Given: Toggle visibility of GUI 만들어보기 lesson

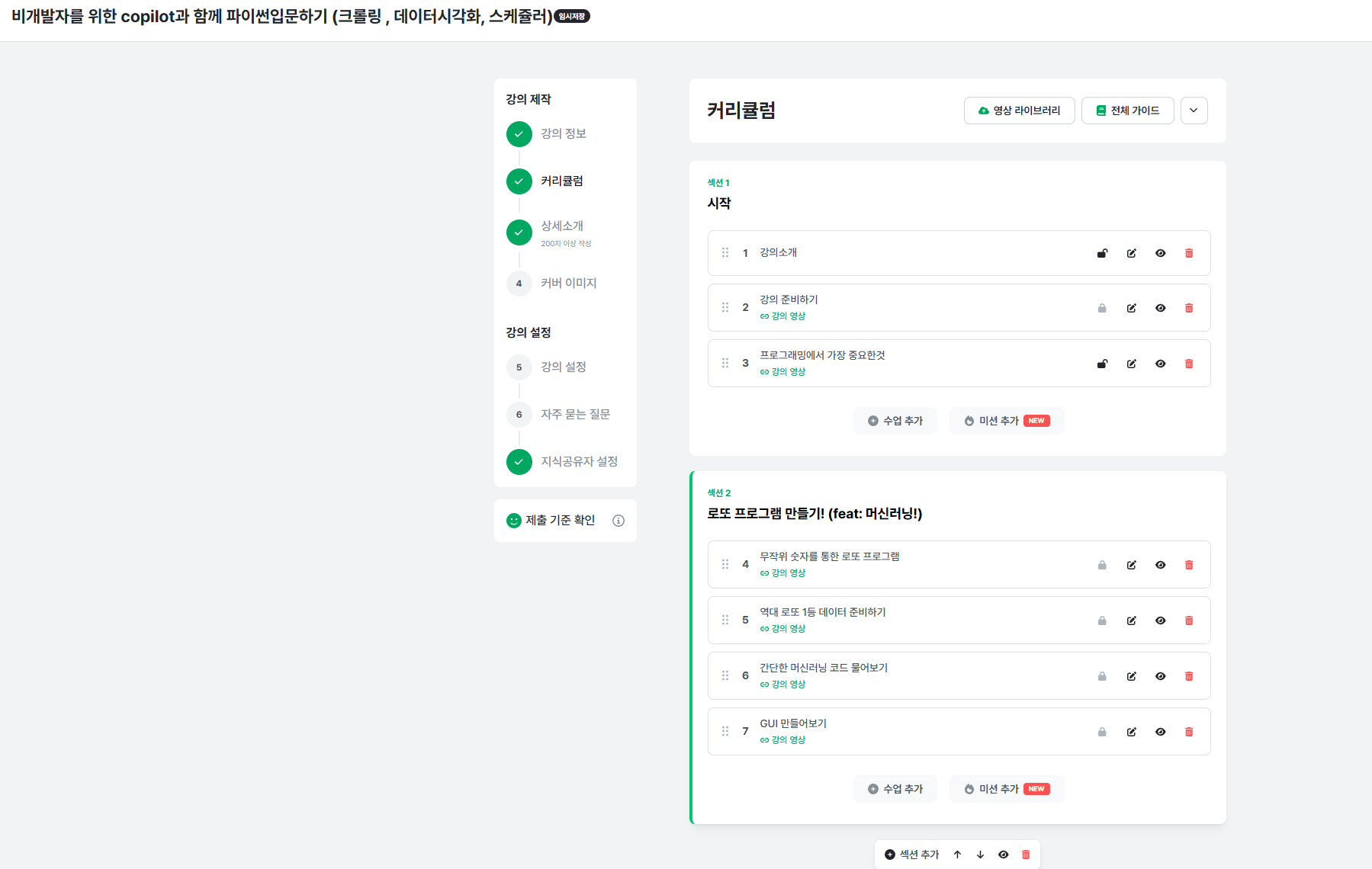Looking at the screenshot, I should [1160, 732].
